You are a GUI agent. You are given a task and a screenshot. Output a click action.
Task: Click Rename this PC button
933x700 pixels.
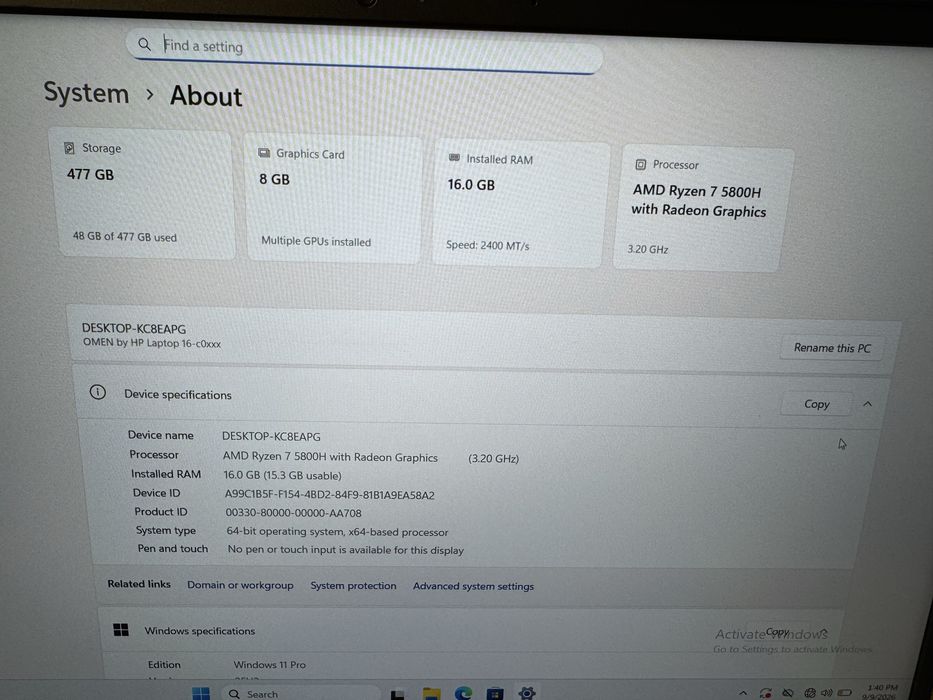pos(832,348)
